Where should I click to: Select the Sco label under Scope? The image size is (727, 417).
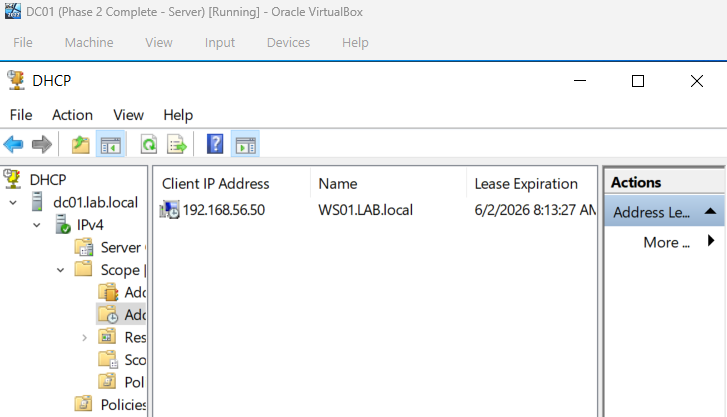point(135,360)
